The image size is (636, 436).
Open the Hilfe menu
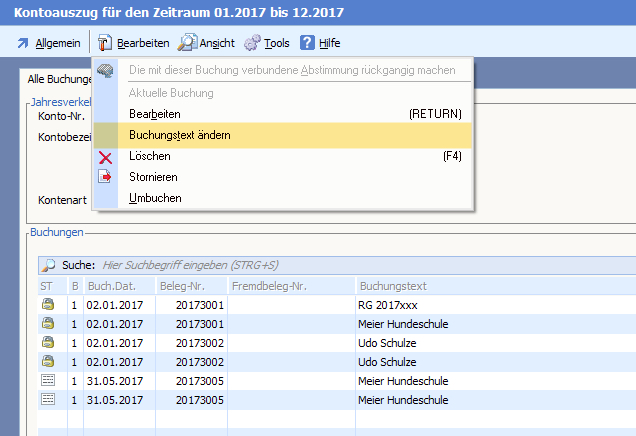click(x=320, y=43)
